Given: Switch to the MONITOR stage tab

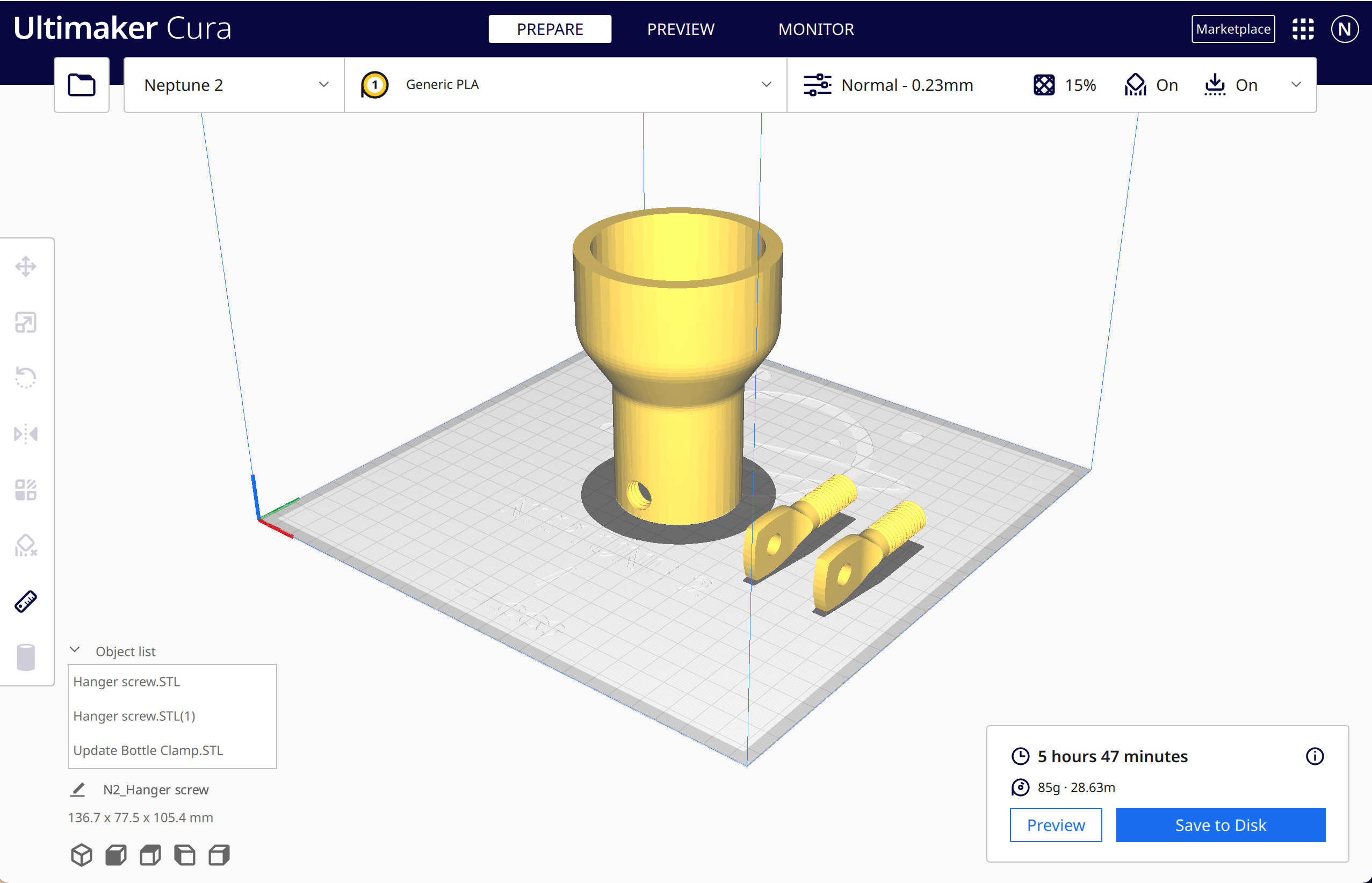Looking at the screenshot, I should pyautogui.click(x=816, y=28).
